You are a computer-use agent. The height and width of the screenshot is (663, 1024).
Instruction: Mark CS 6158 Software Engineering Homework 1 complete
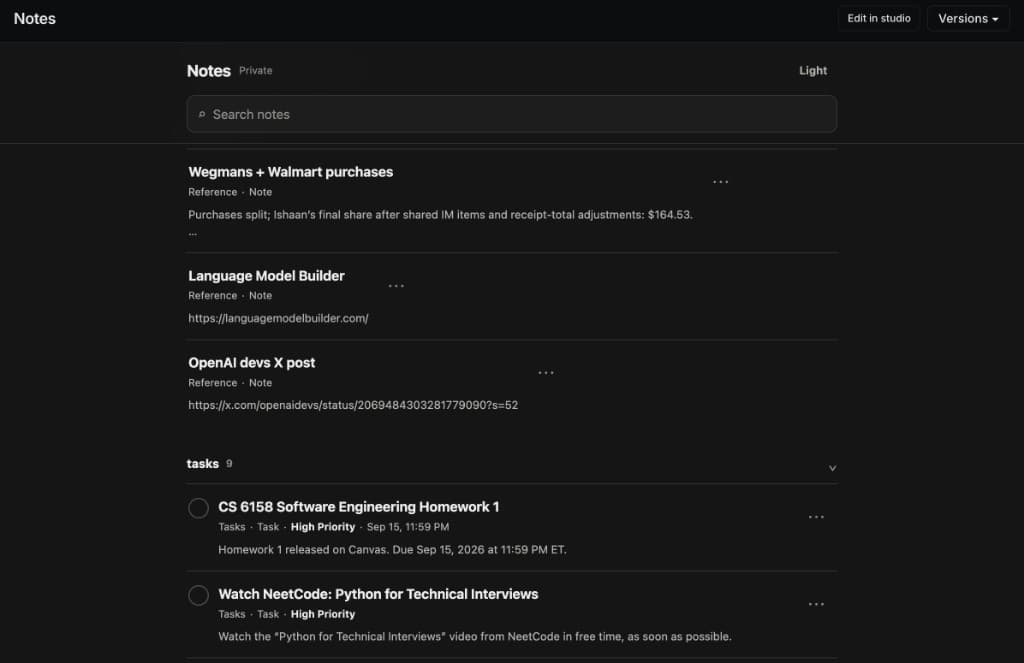[199, 508]
